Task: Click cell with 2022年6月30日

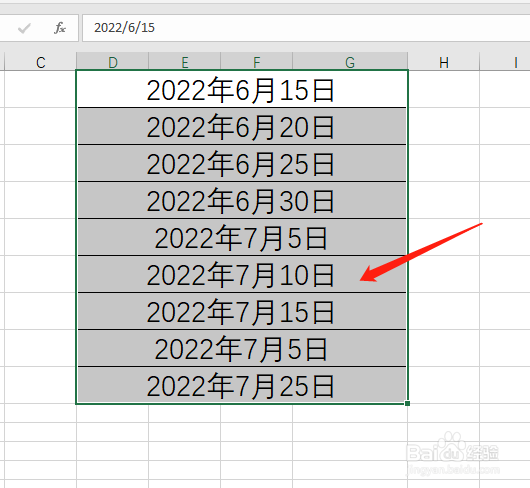Action: click(242, 200)
